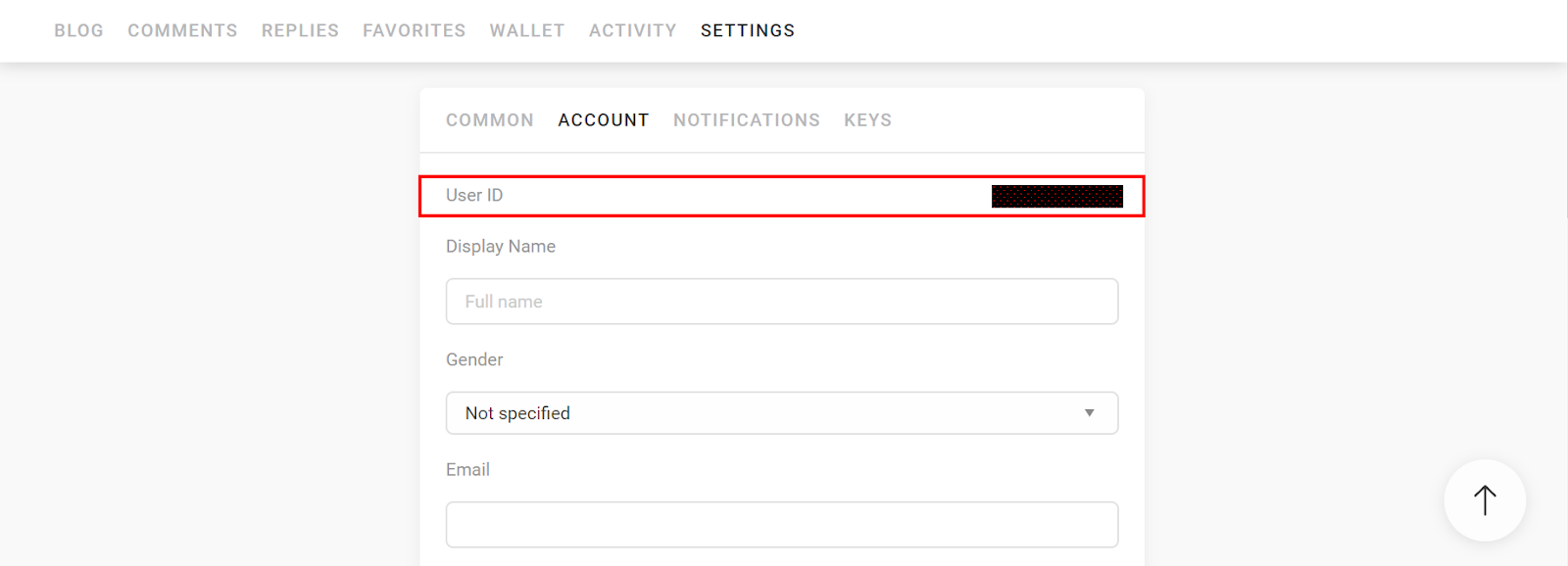Open the Wallet page

(x=527, y=30)
